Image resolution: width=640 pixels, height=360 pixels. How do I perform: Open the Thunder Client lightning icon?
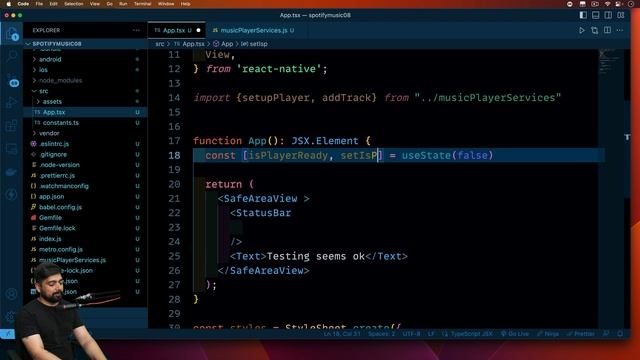pyautogui.click(x=12, y=195)
